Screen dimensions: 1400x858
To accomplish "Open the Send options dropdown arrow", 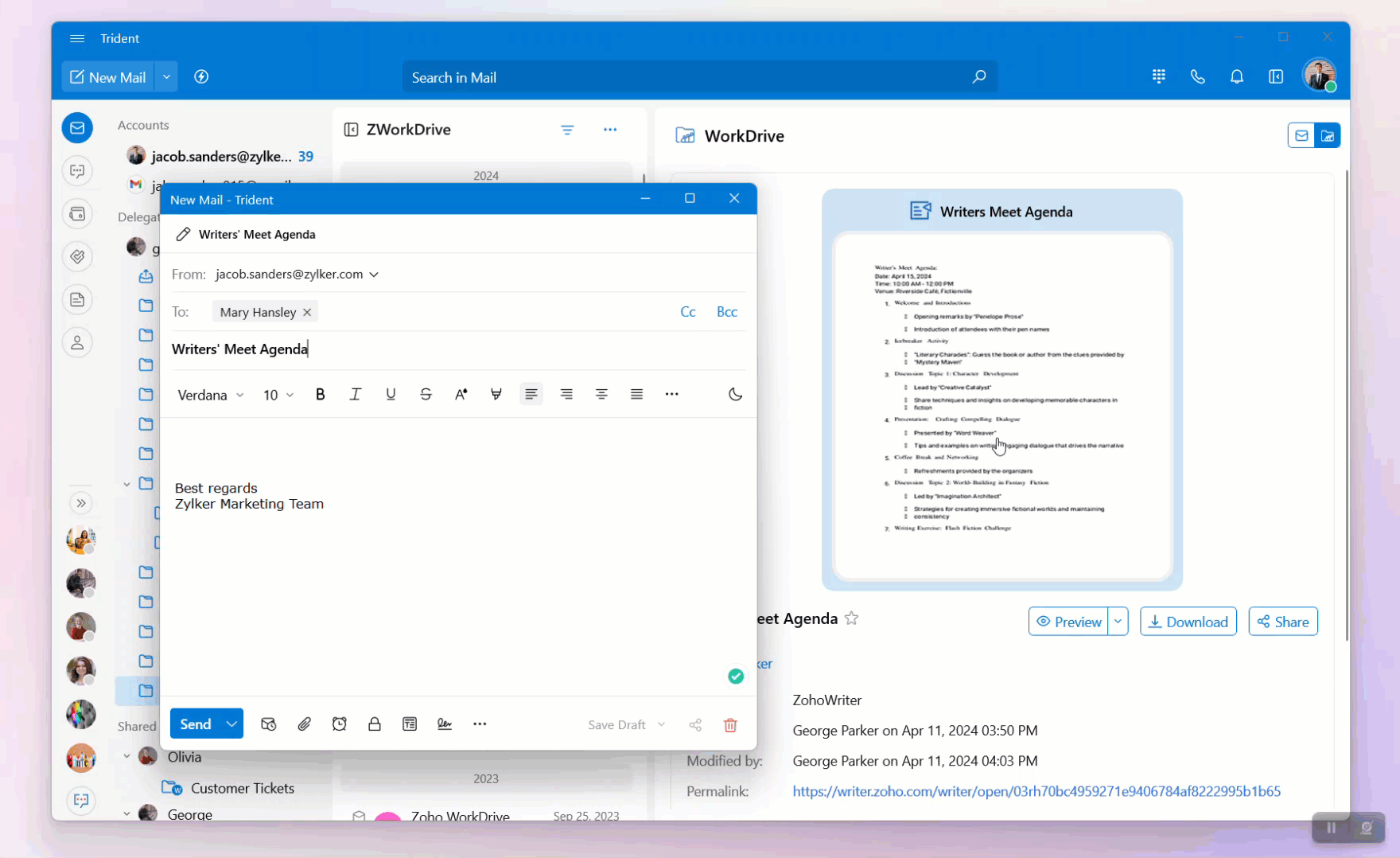I will 231,724.
